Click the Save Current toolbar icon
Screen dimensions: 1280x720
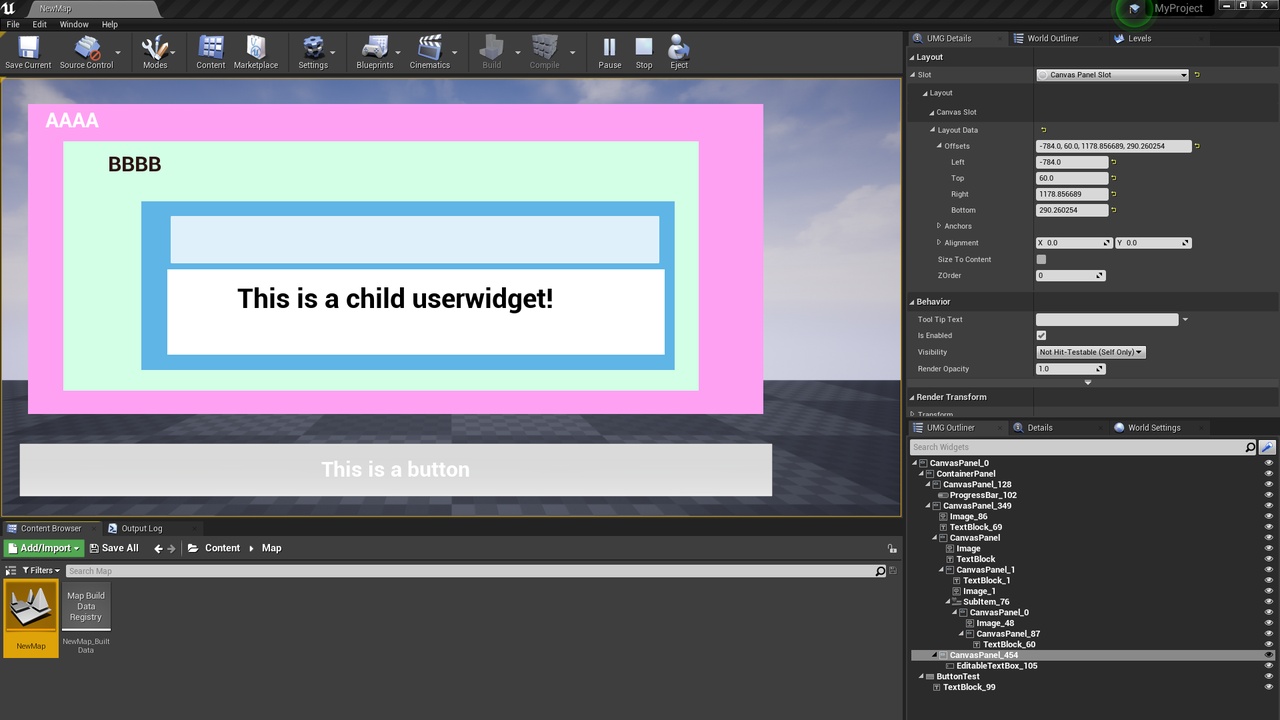[28, 52]
